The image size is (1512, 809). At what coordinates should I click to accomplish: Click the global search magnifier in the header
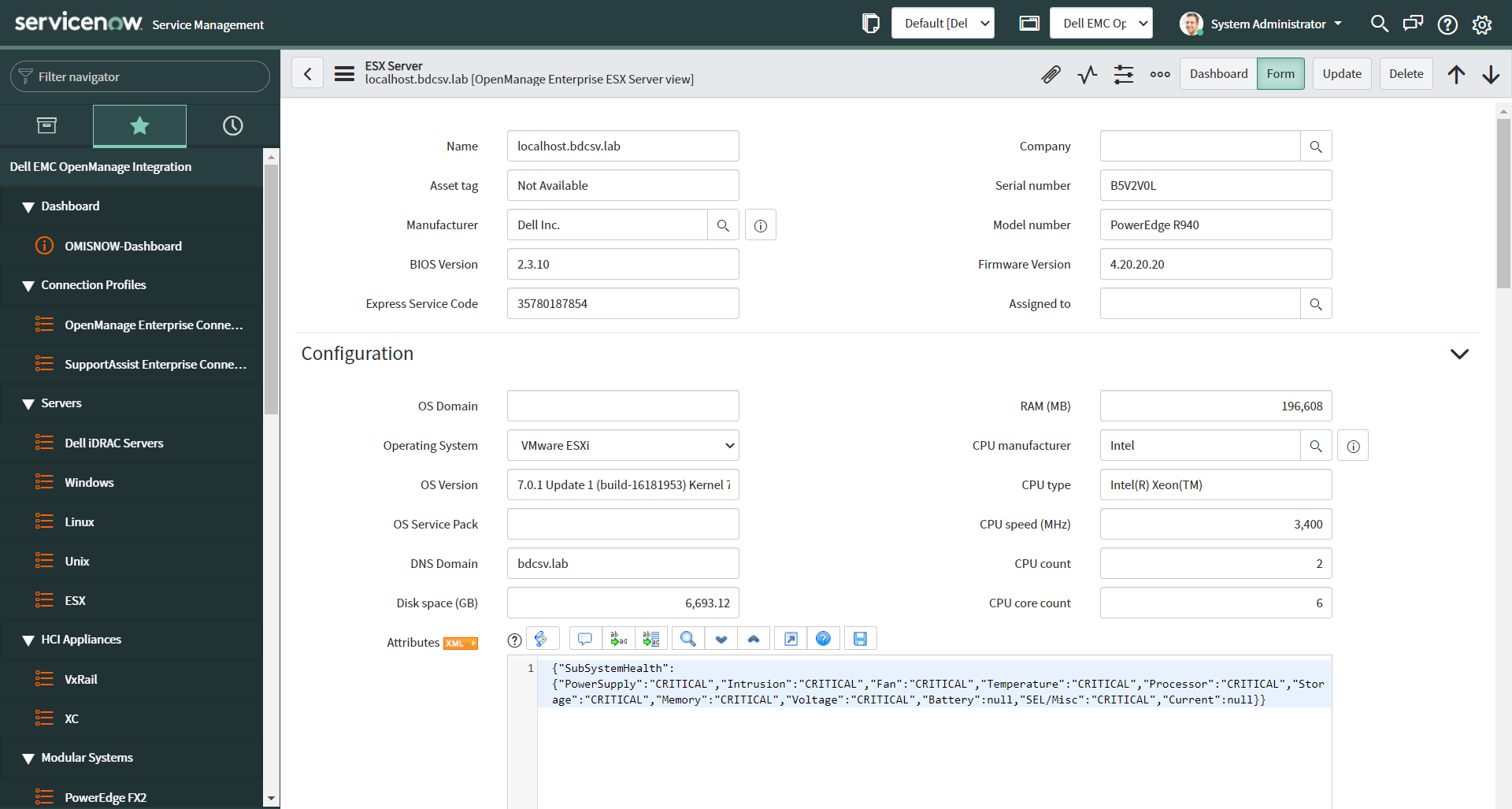pyautogui.click(x=1379, y=24)
